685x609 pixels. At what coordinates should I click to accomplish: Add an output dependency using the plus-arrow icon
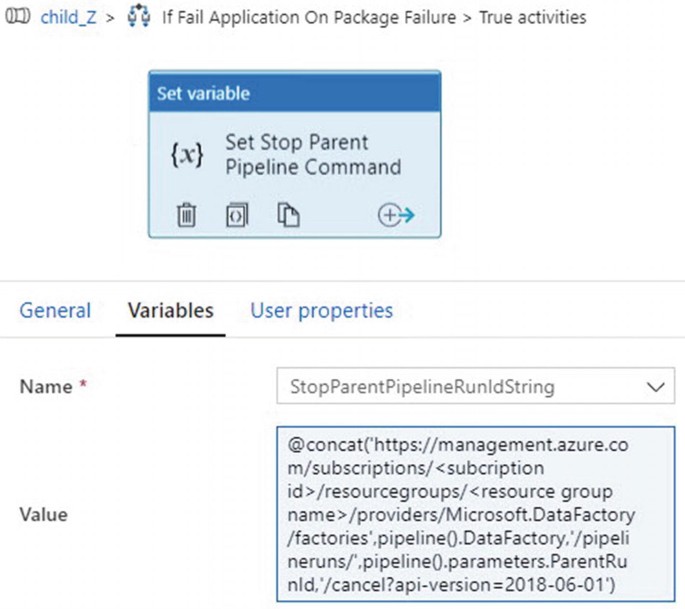coord(396,215)
